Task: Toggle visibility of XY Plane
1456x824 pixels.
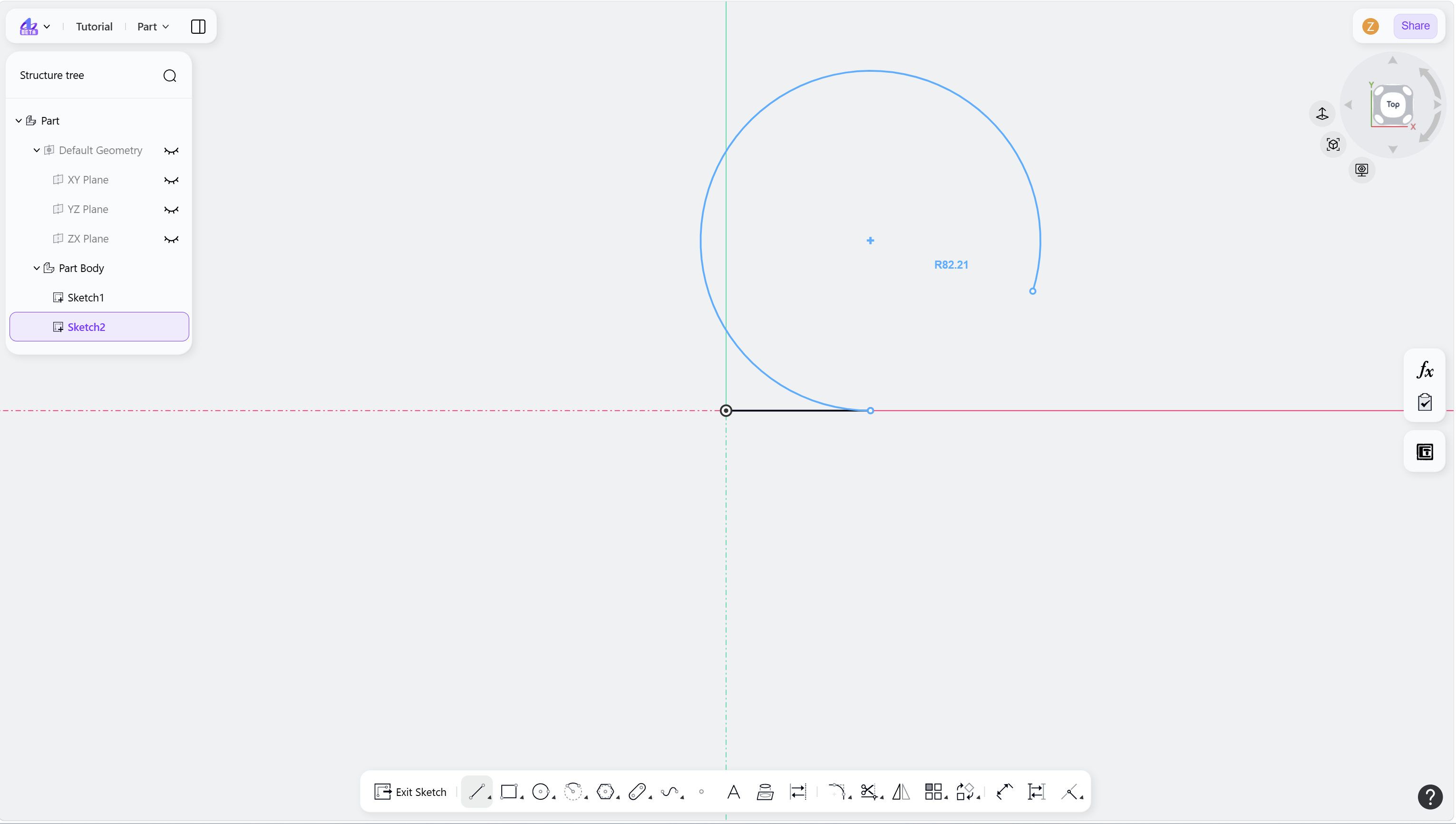Action: click(171, 180)
